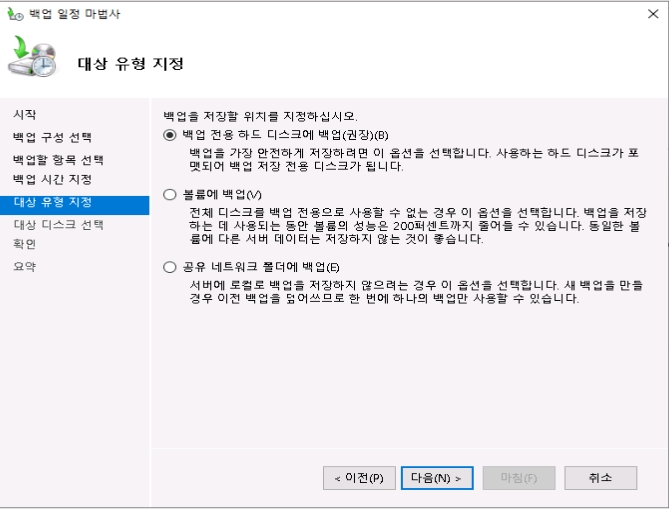Click the 백업을 저장할 위치를 지정하십시오 instruction text

260,116
